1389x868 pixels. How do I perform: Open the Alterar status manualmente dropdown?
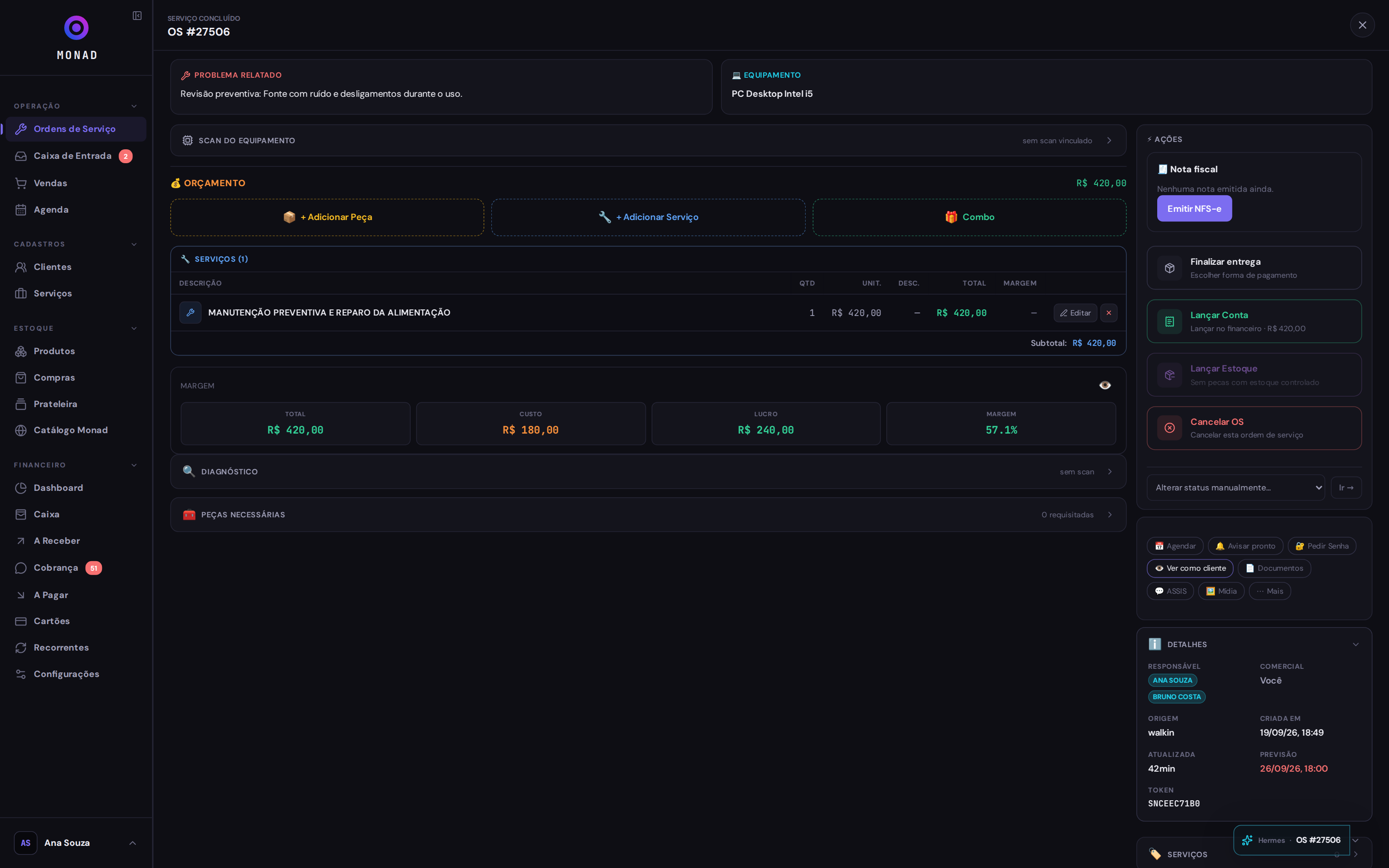(1235, 487)
